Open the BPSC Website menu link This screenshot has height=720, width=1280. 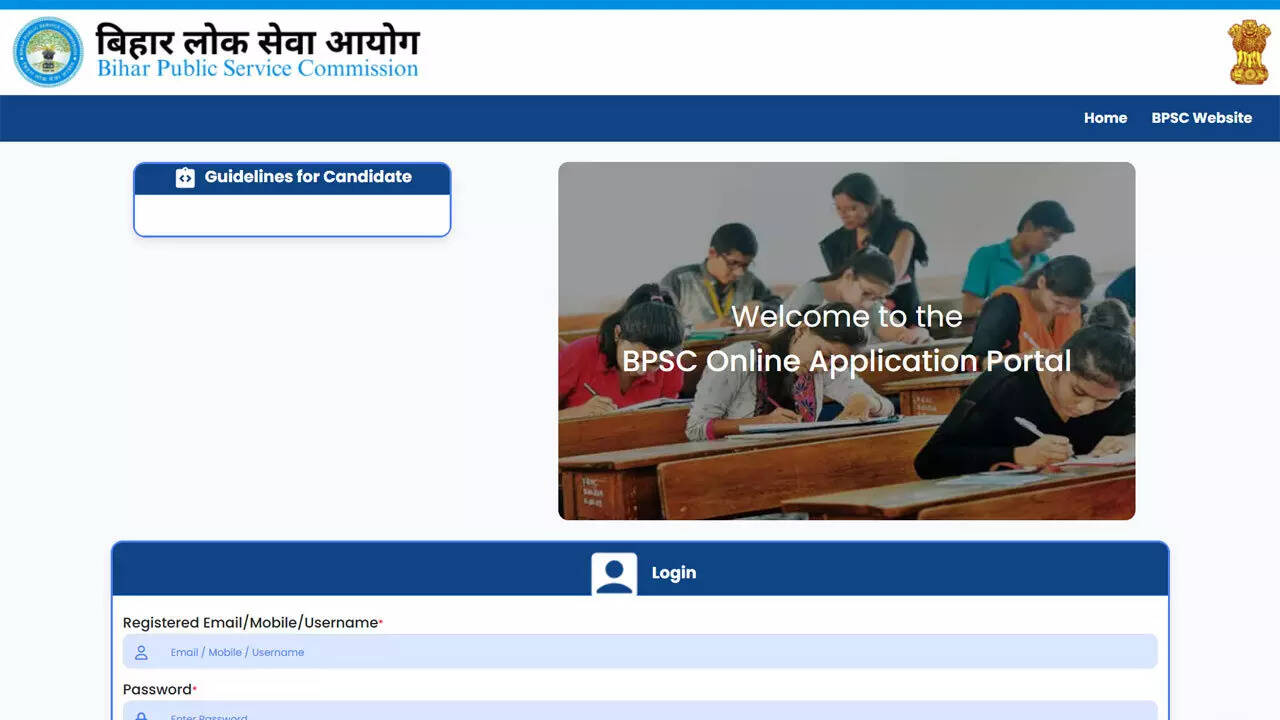click(1201, 118)
